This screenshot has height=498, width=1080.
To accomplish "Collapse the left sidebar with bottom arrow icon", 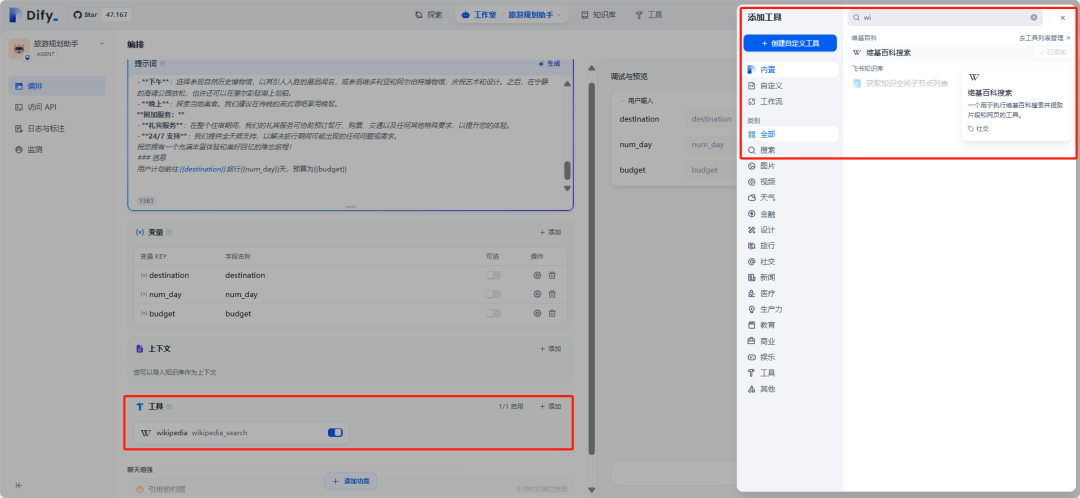I will 19,485.
